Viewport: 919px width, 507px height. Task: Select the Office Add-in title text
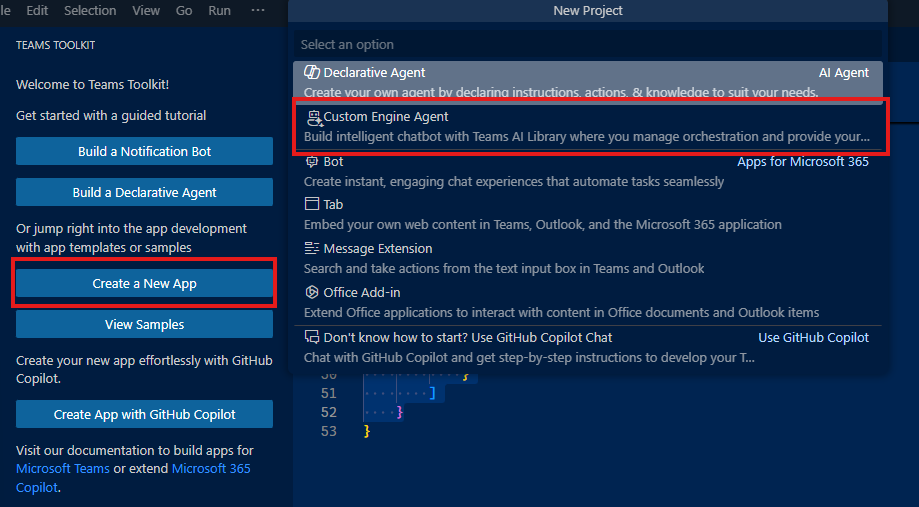click(362, 292)
